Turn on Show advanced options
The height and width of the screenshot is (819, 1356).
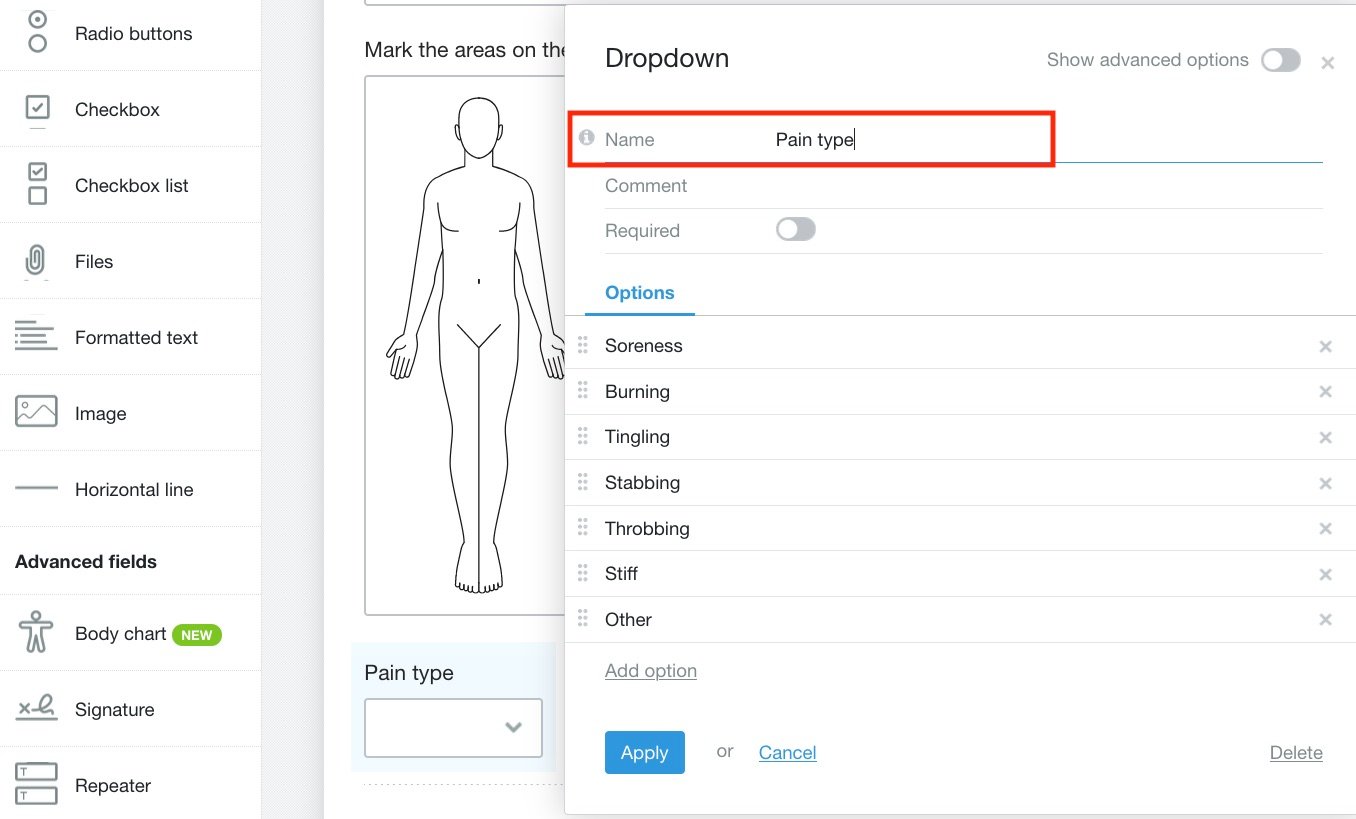coord(1281,60)
